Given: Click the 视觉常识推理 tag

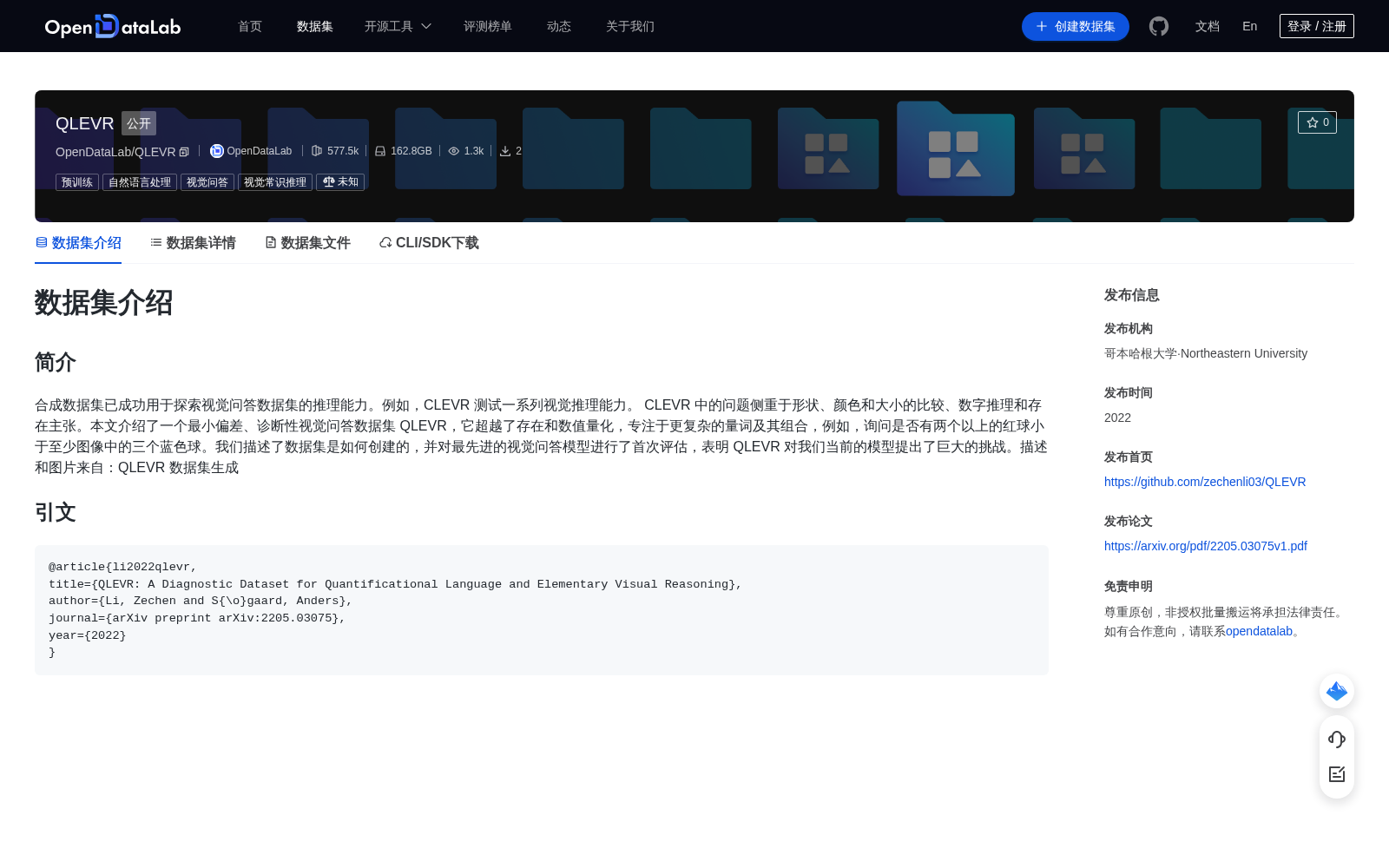Looking at the screenshot, I should (275, 182).
